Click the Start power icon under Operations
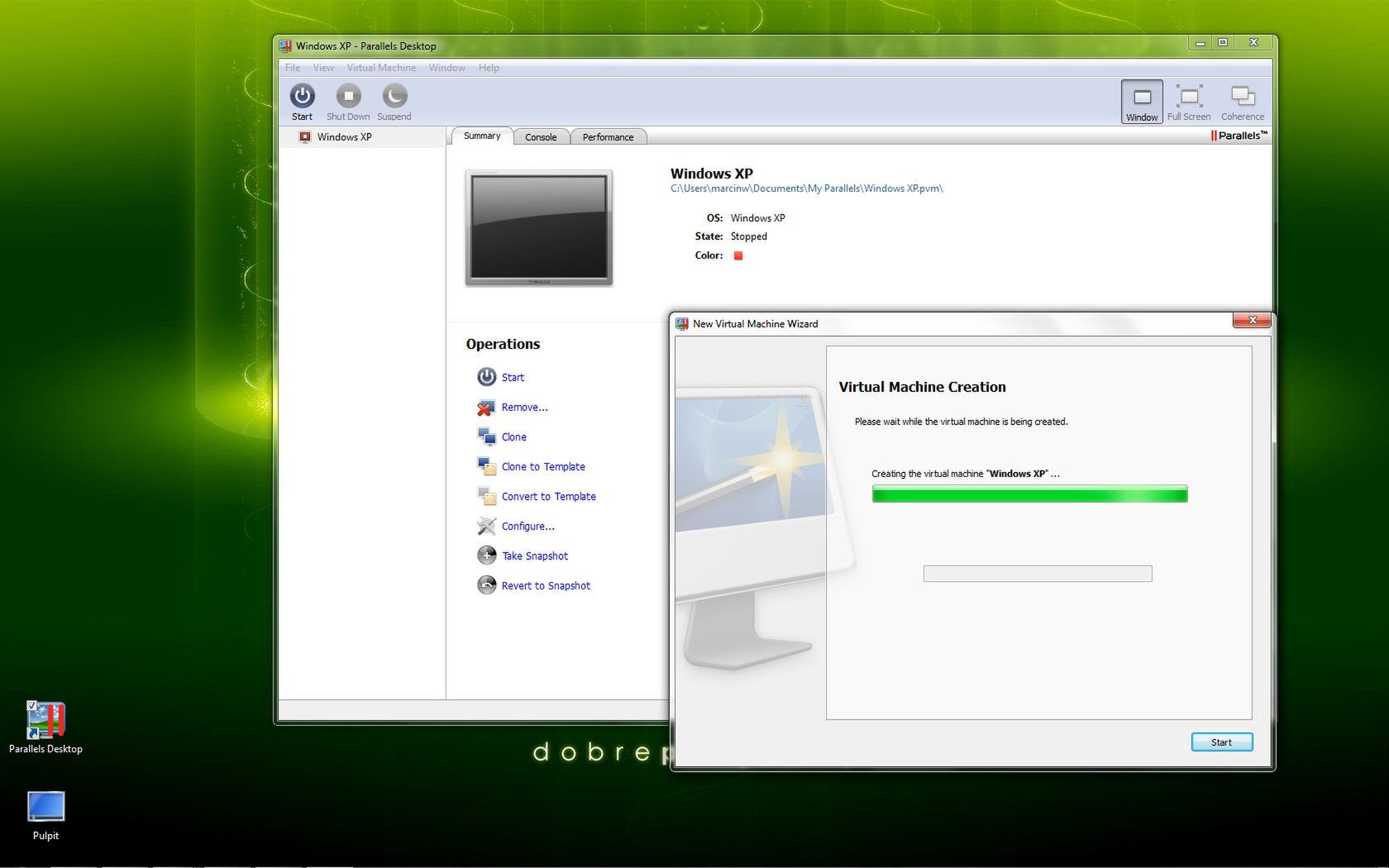This screenshot has height=868, width=1389. click(x=486, y=377)
